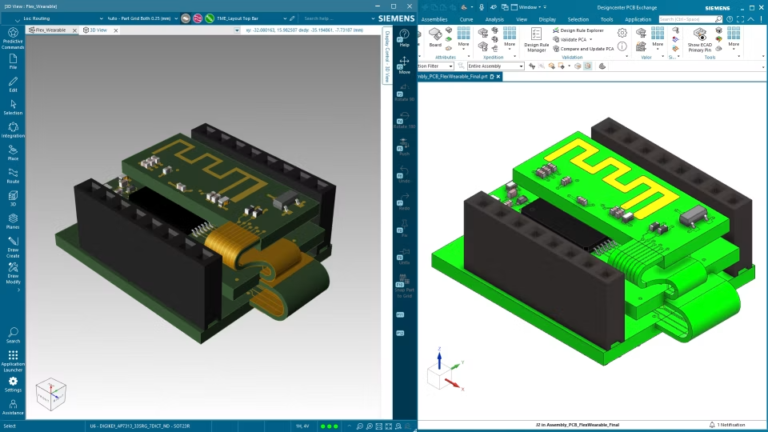Open the Analysis ribbon tab
This screenshot has width=768, height=432.
(x=494, y=20)
